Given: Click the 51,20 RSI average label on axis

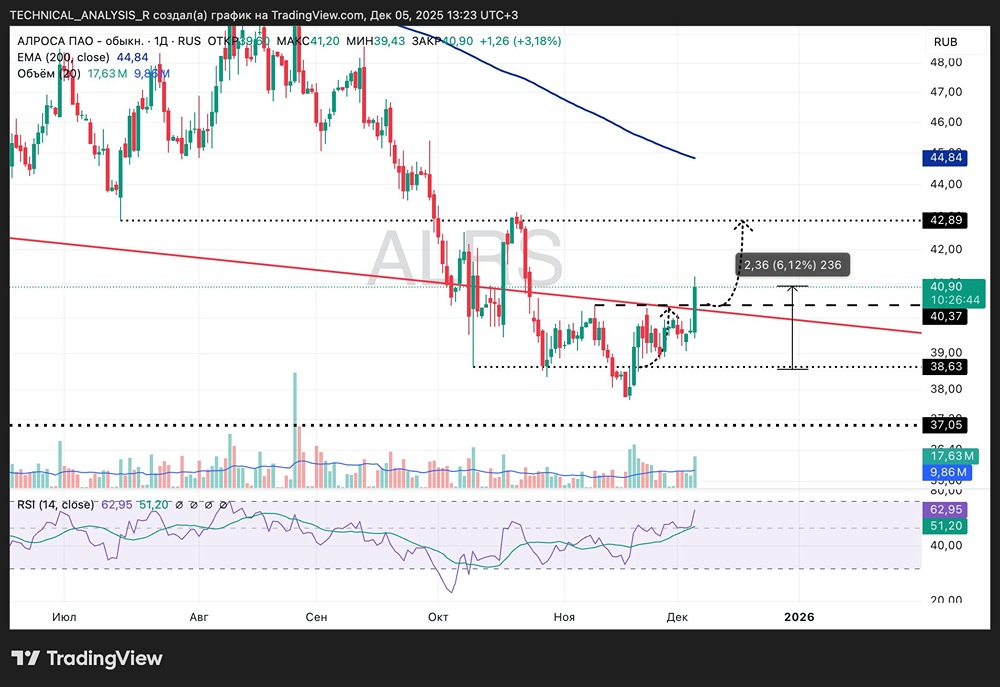Looking at the screenshot, I should 945,526.
